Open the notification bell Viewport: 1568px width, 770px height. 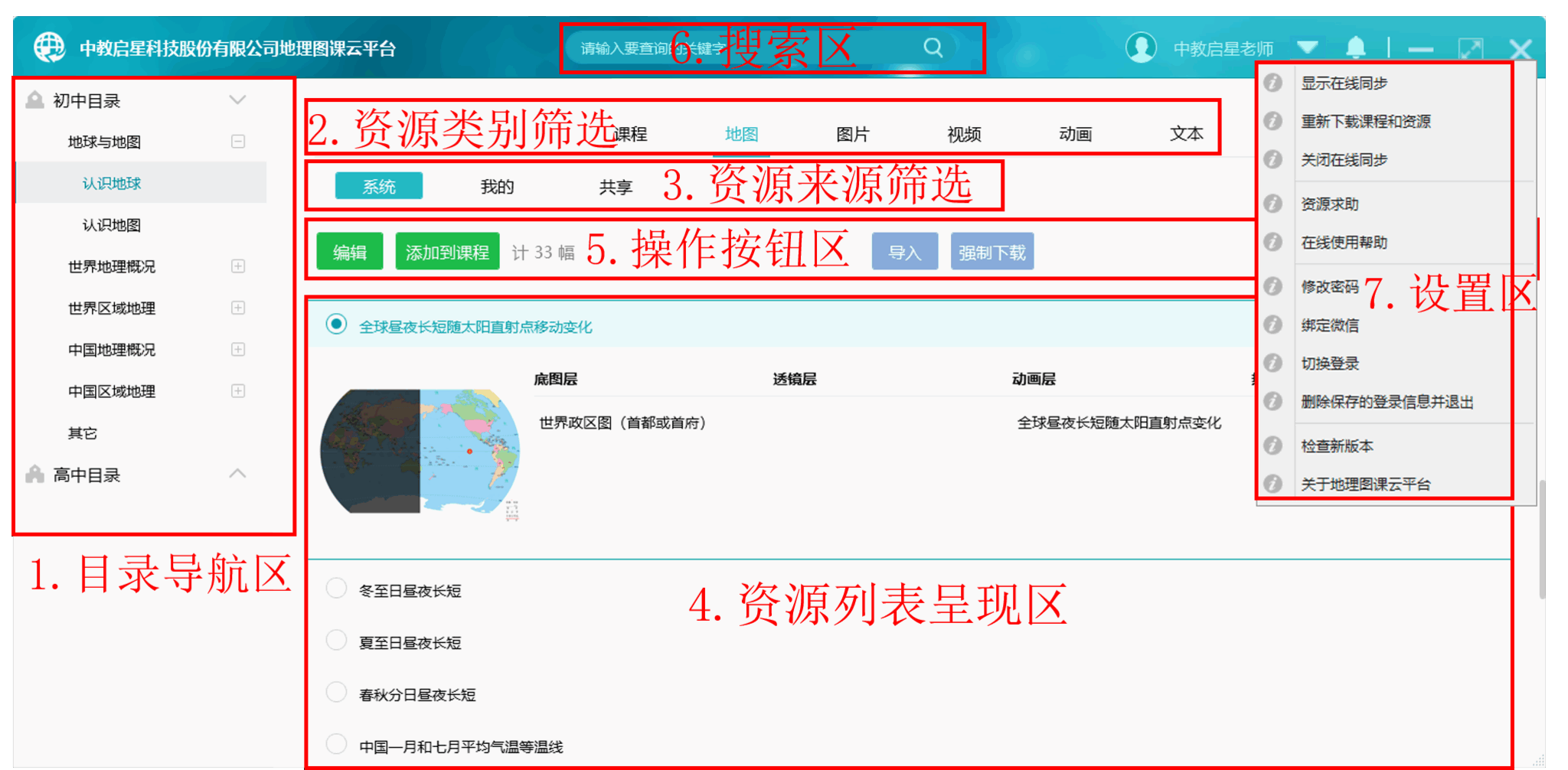1355,47
